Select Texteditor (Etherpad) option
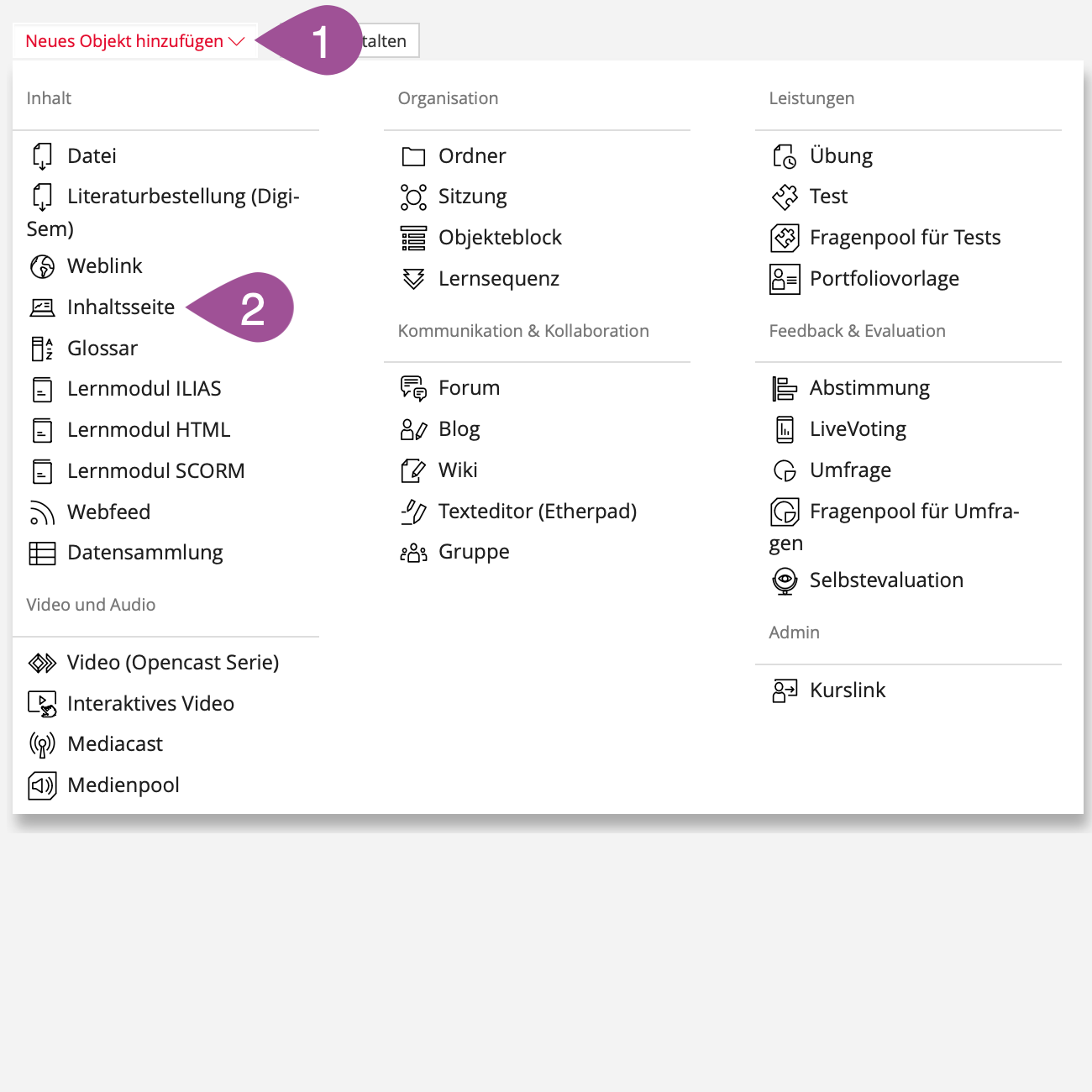Image resolution: width=1092 pixels, height=1092 pixels. pyautogui.click(x=537, y=512)
